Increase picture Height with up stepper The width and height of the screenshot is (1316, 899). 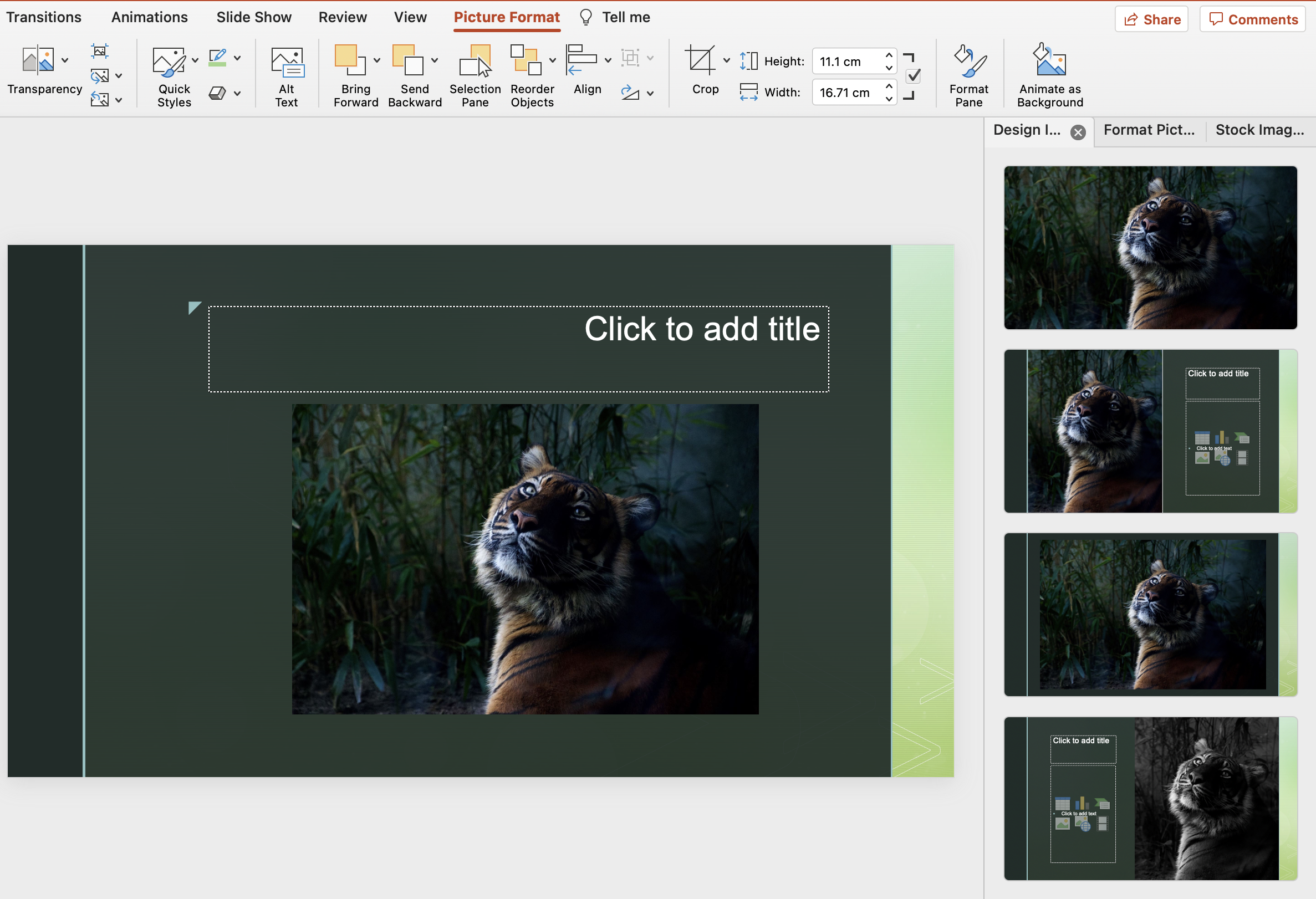click(890, 55)
